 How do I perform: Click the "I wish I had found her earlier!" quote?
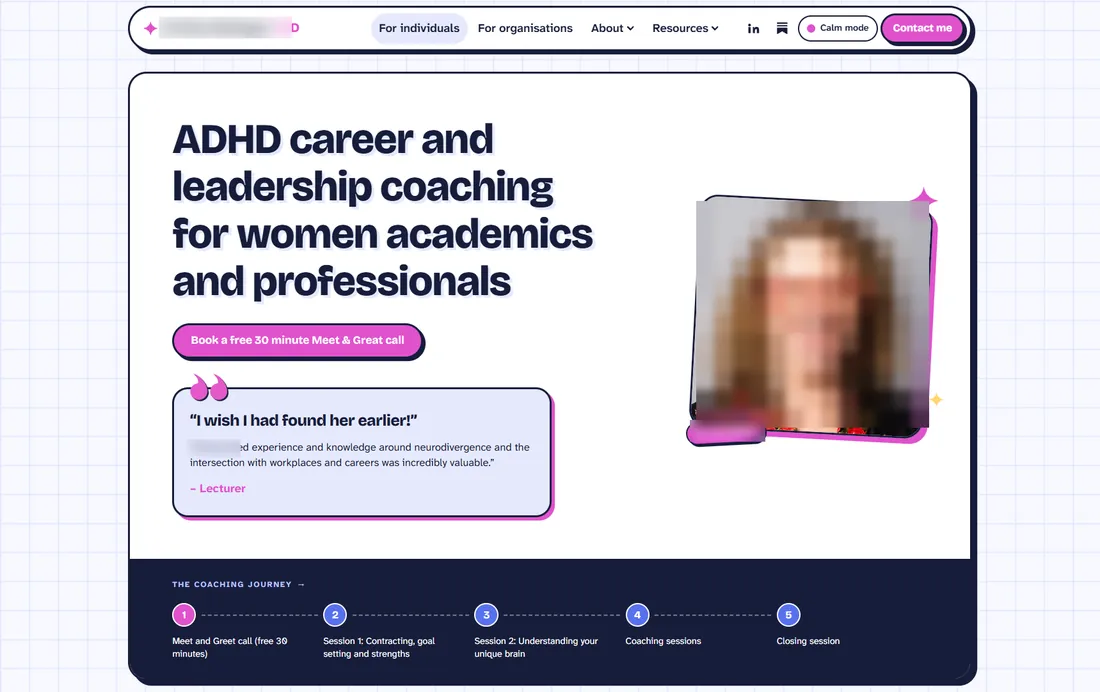tap(303, 420)
